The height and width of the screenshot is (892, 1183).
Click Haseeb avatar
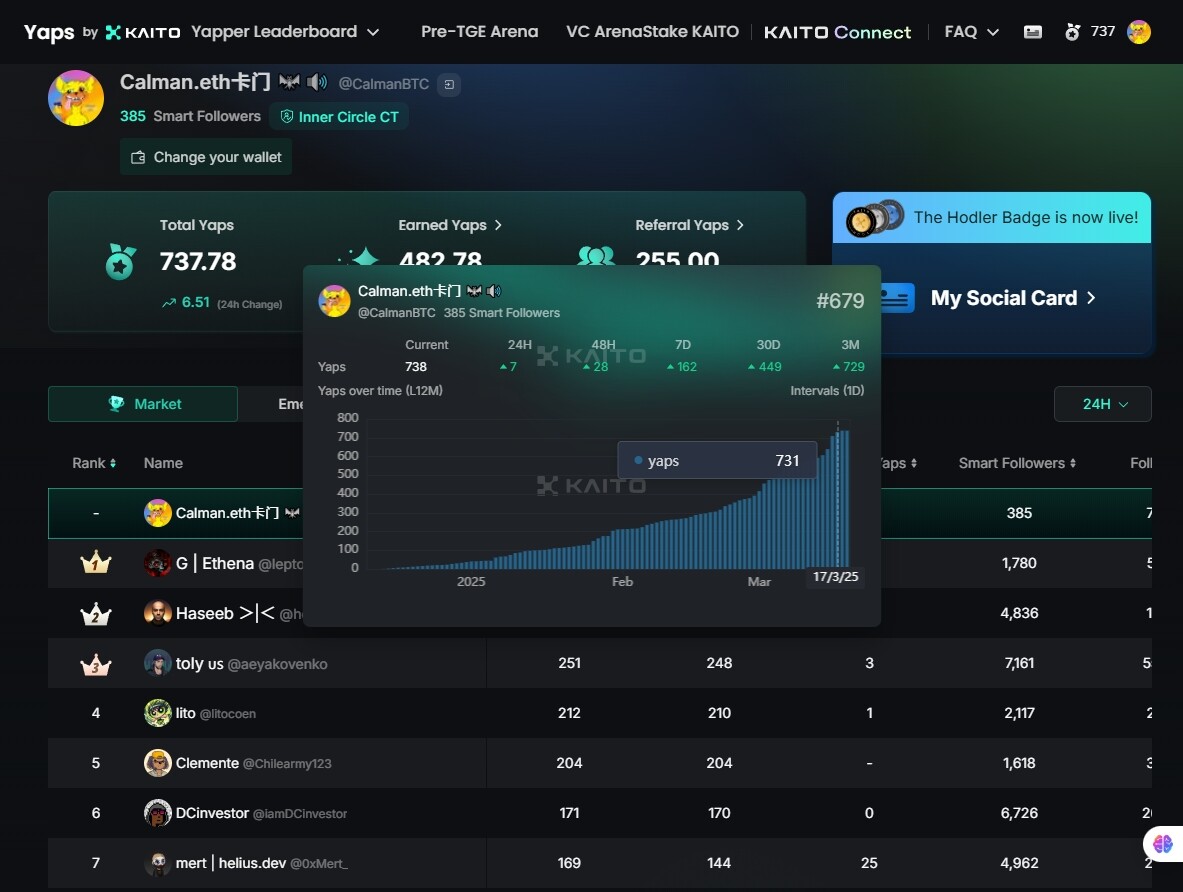tap(158, 613)
